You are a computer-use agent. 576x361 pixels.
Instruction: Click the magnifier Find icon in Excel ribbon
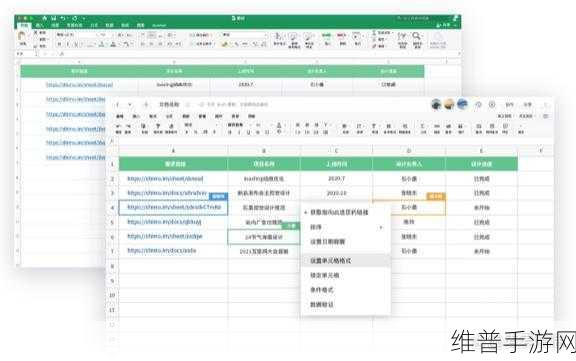416,36
